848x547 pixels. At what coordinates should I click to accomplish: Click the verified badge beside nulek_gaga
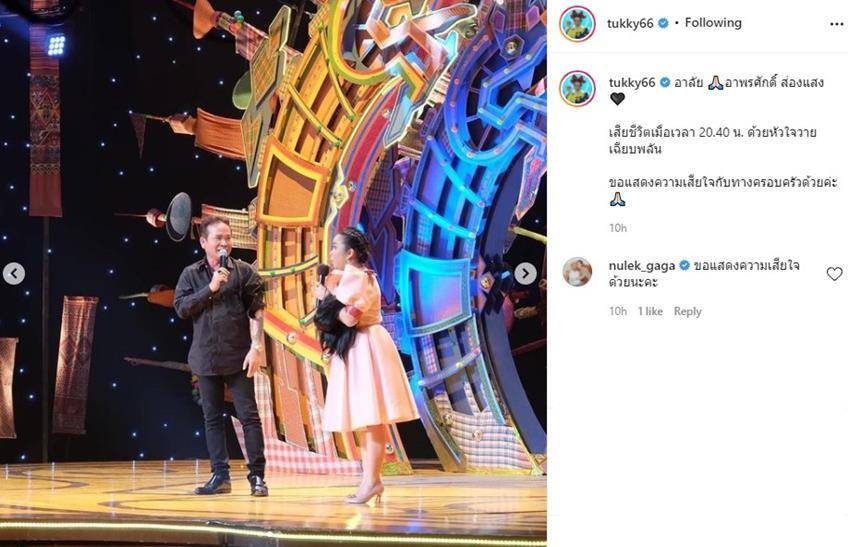pyautogui.click(x=684, y=266)
